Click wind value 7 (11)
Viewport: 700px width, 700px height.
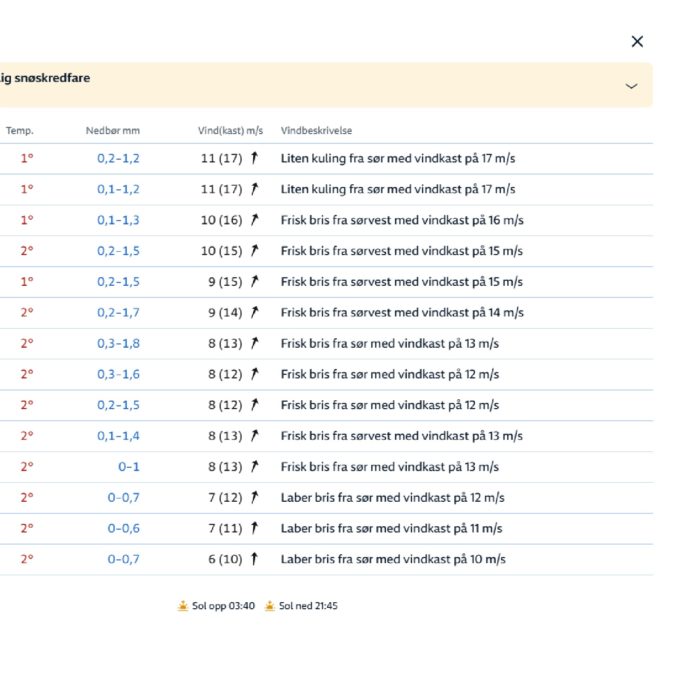click(225, 528)
